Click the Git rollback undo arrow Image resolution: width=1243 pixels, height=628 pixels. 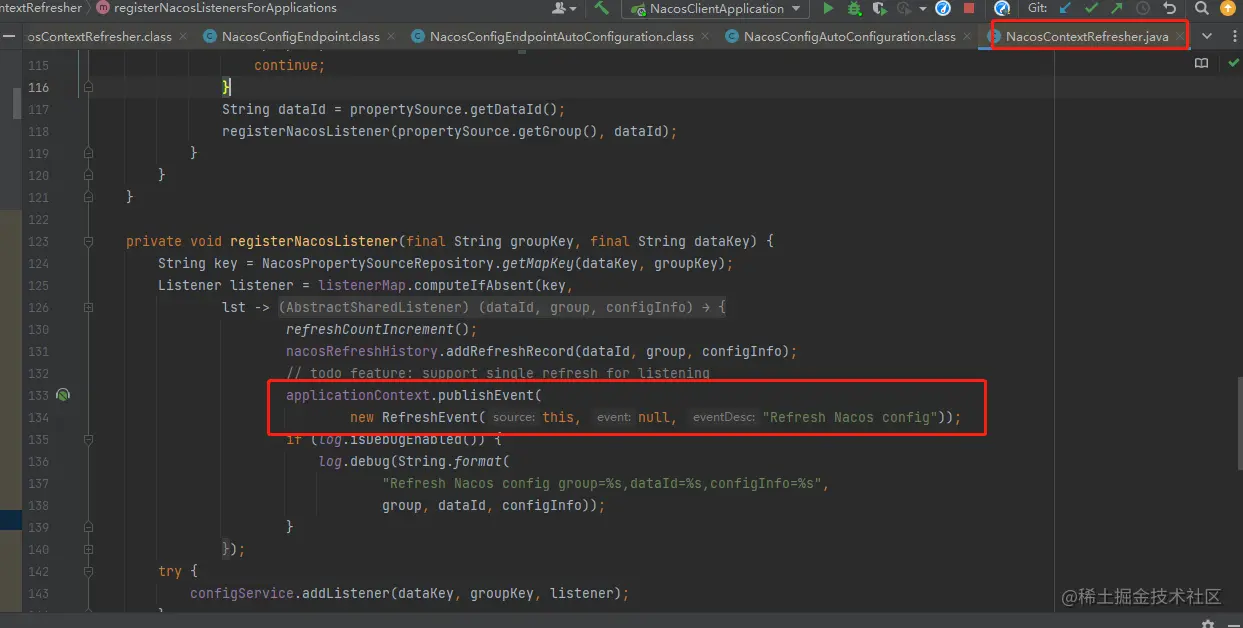(1169, 8)
